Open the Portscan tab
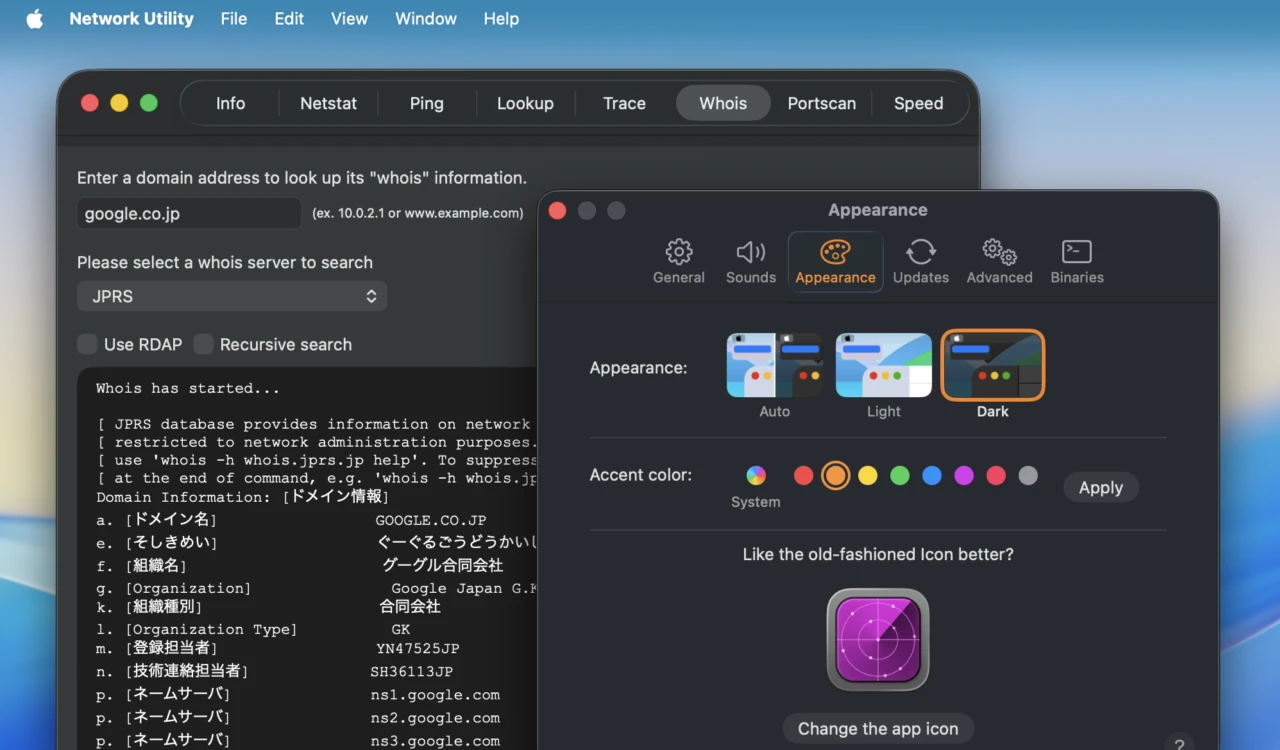Viewport: 1280px width, 750px height. point(821,103)
